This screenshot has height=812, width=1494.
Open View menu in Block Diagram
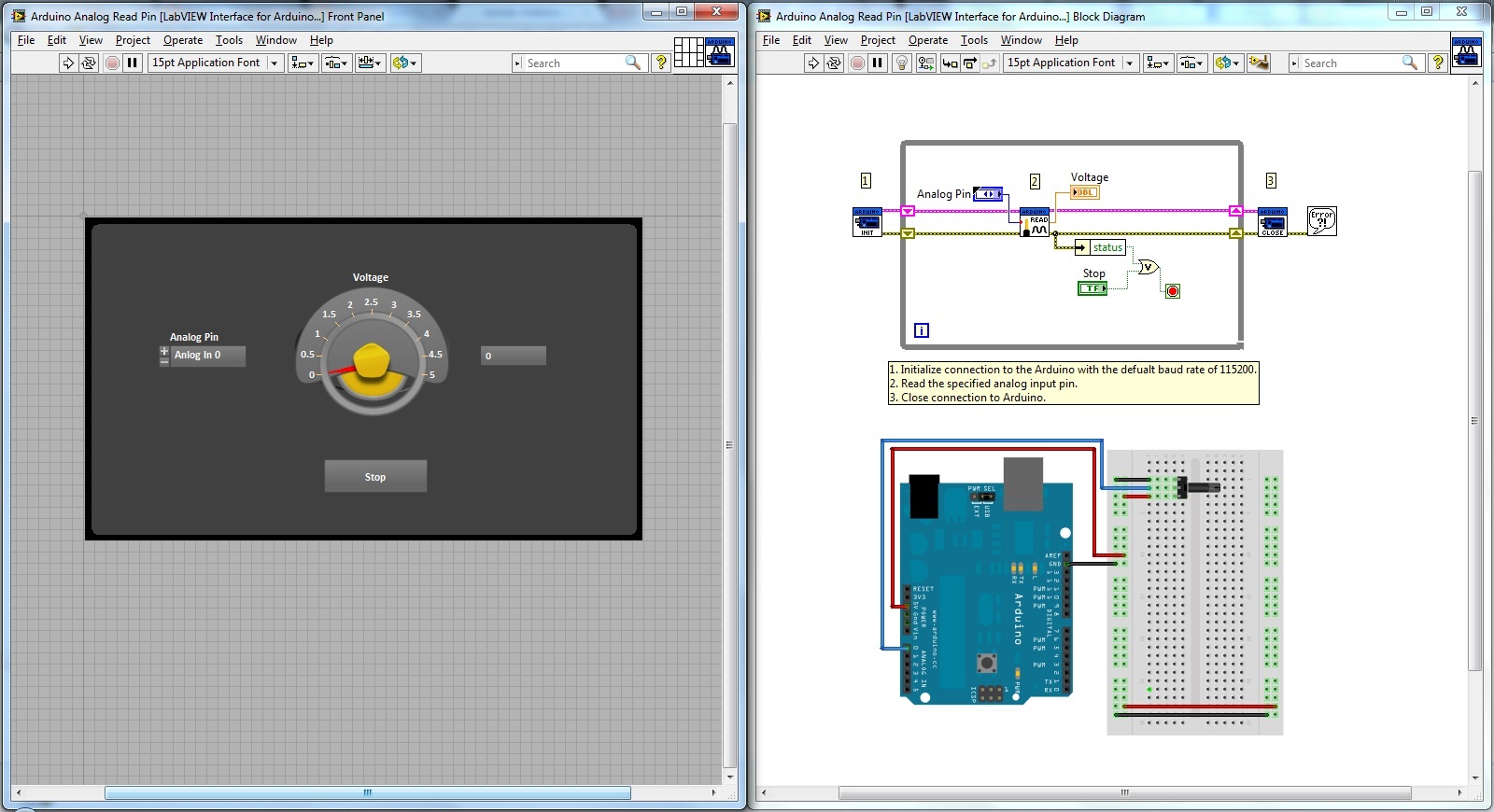click(836, 40)
